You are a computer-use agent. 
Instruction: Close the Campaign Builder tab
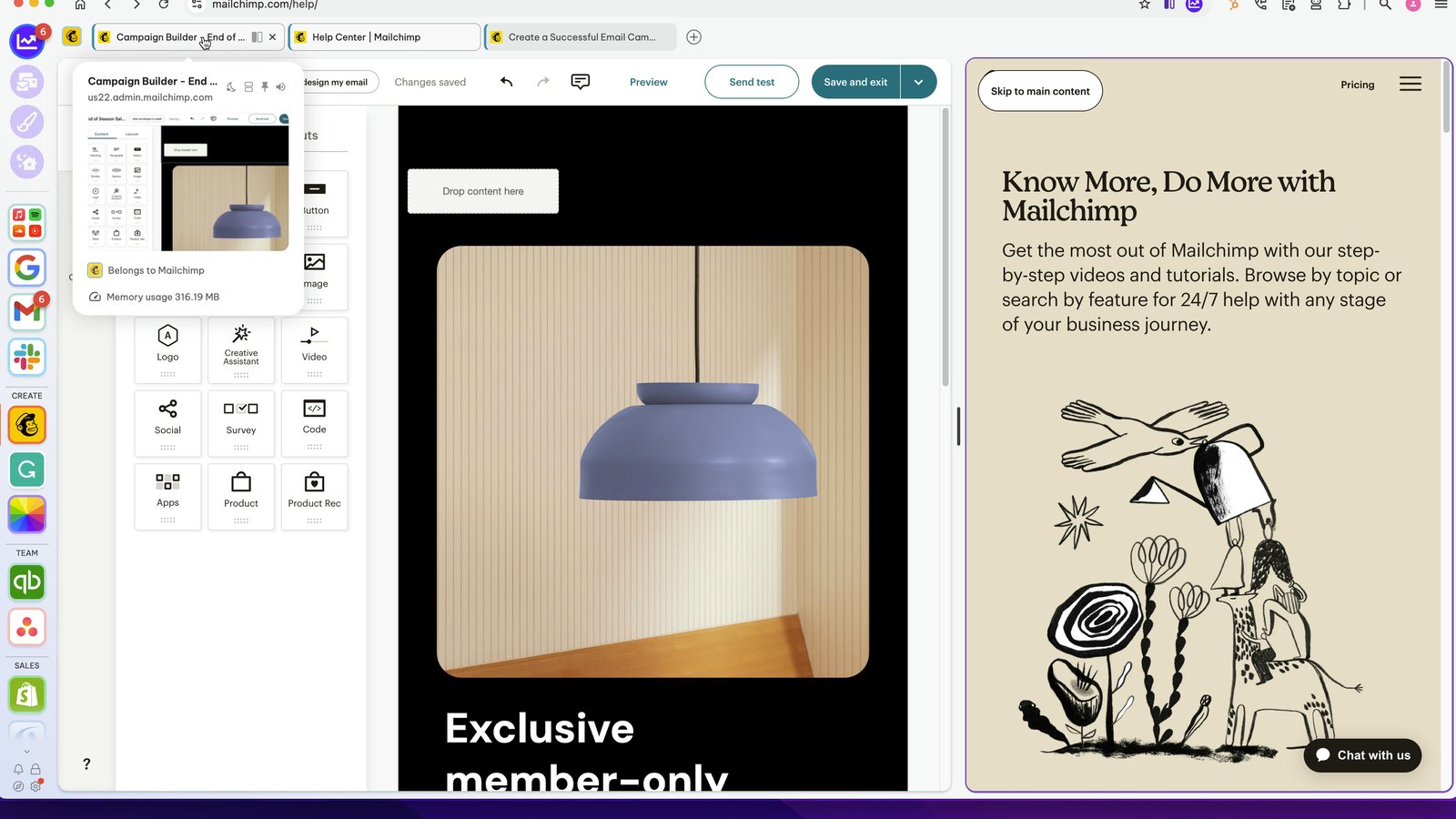click(272, 37)
